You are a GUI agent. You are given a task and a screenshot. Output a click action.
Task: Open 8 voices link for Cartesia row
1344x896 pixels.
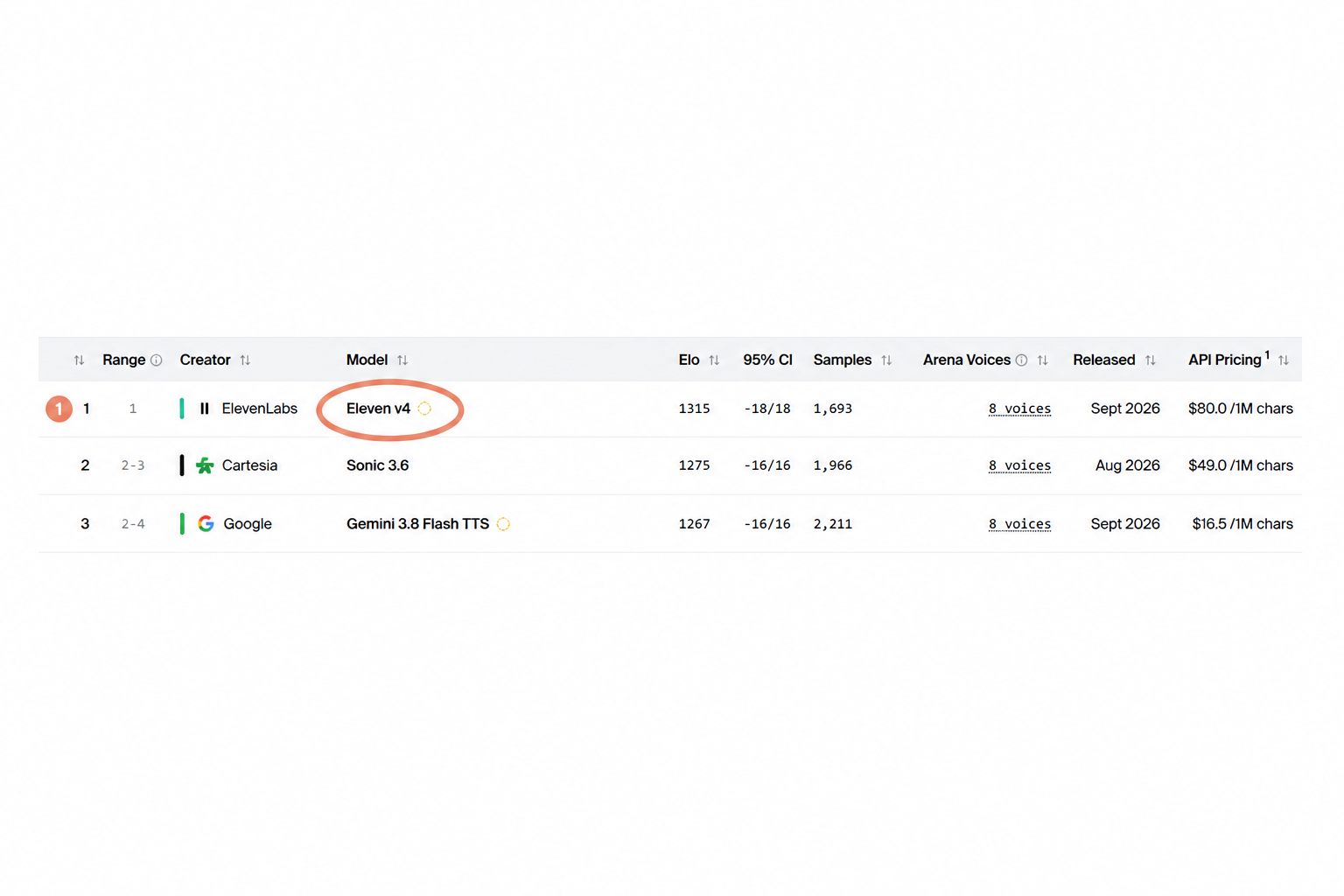click(x=1019, y=465)
